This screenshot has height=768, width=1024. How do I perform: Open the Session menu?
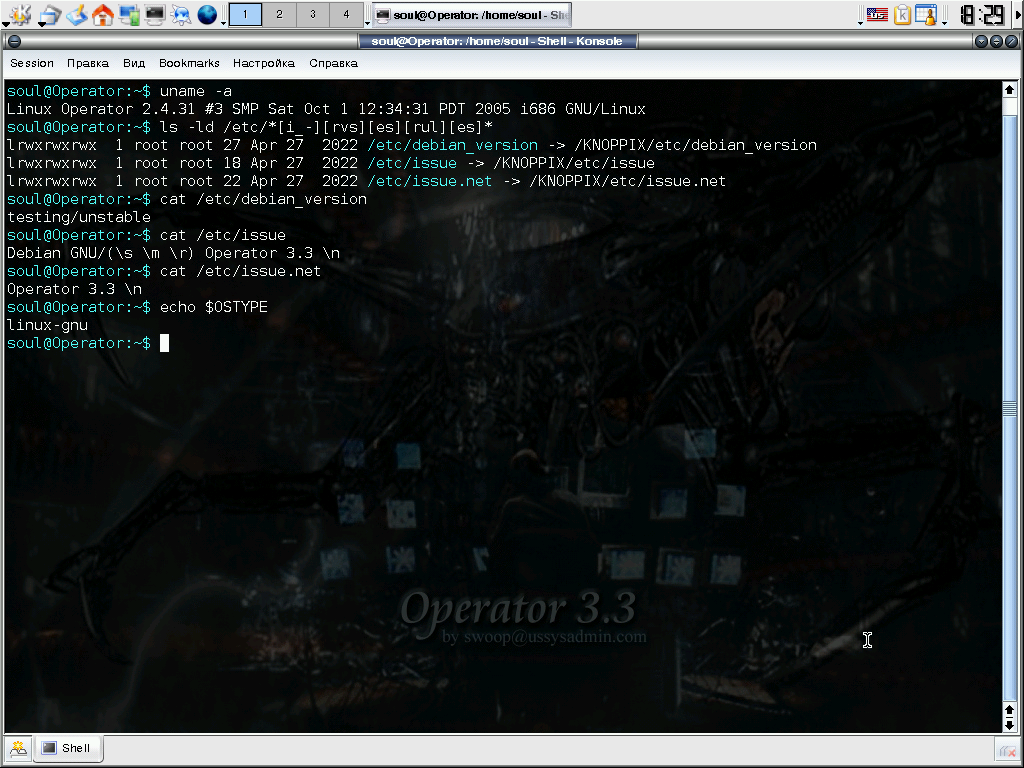(32, 63)
